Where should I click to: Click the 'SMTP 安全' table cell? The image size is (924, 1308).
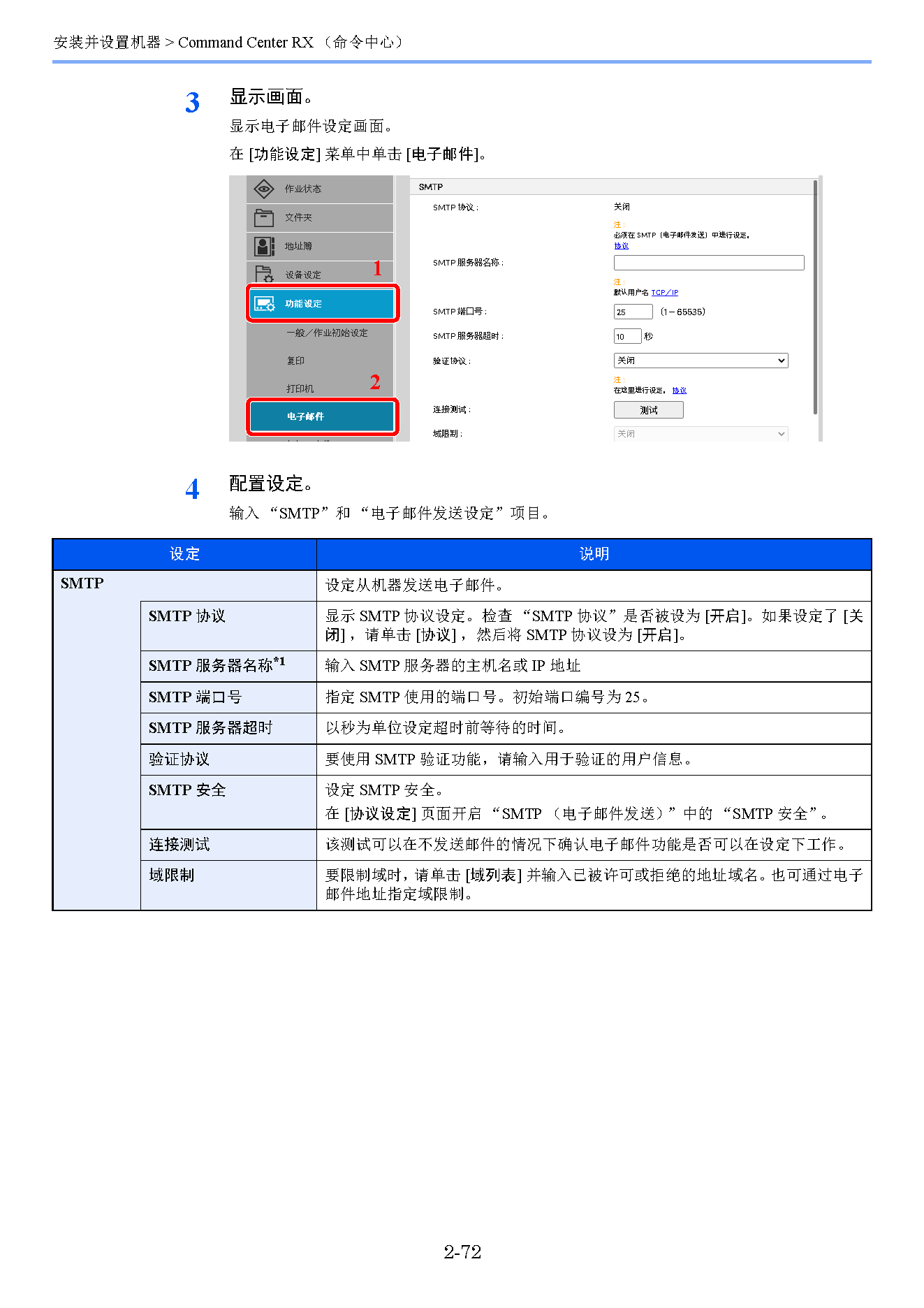pos(228,802)
